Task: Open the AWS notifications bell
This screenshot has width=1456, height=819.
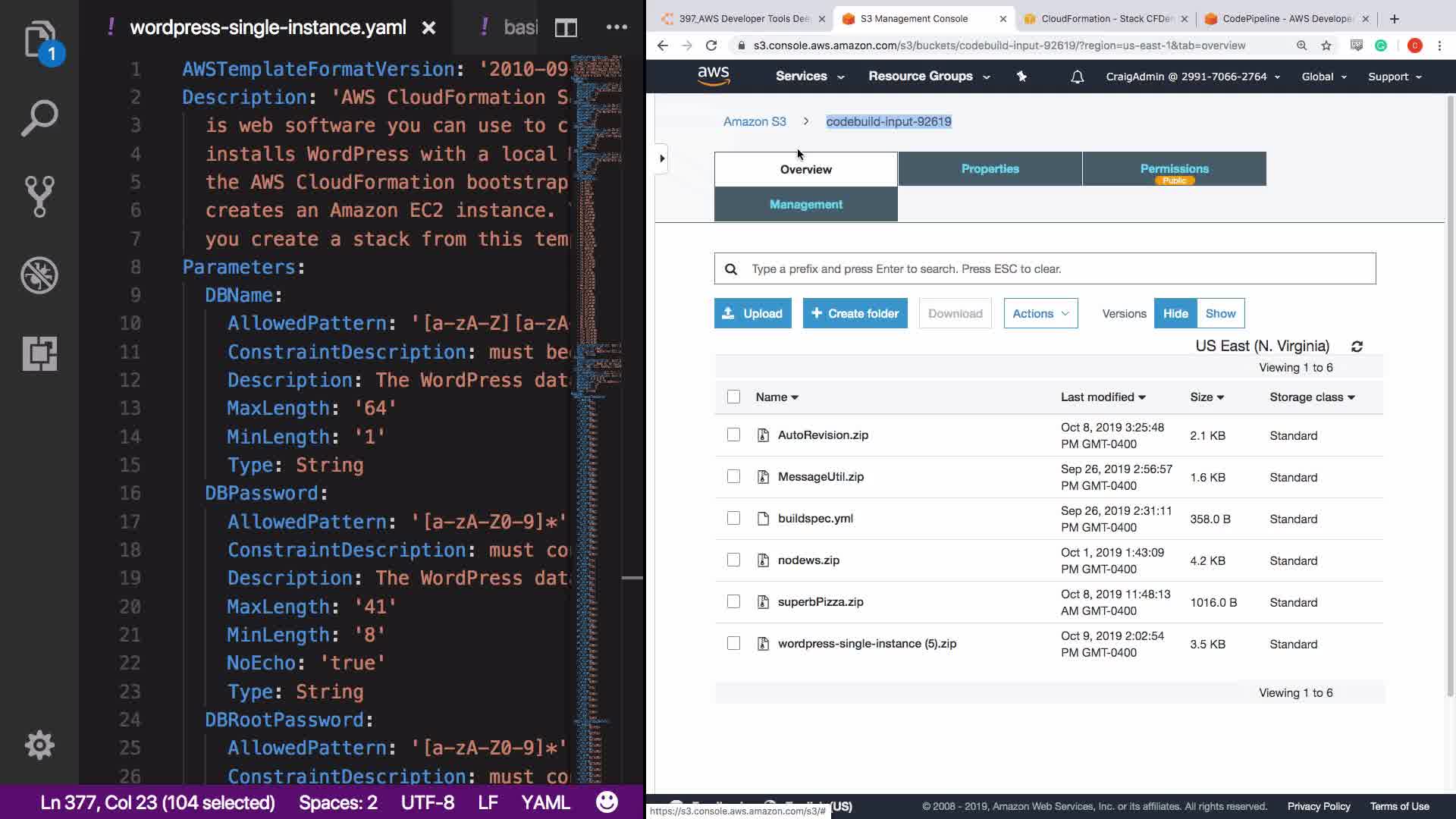Action: [1077, 77]
